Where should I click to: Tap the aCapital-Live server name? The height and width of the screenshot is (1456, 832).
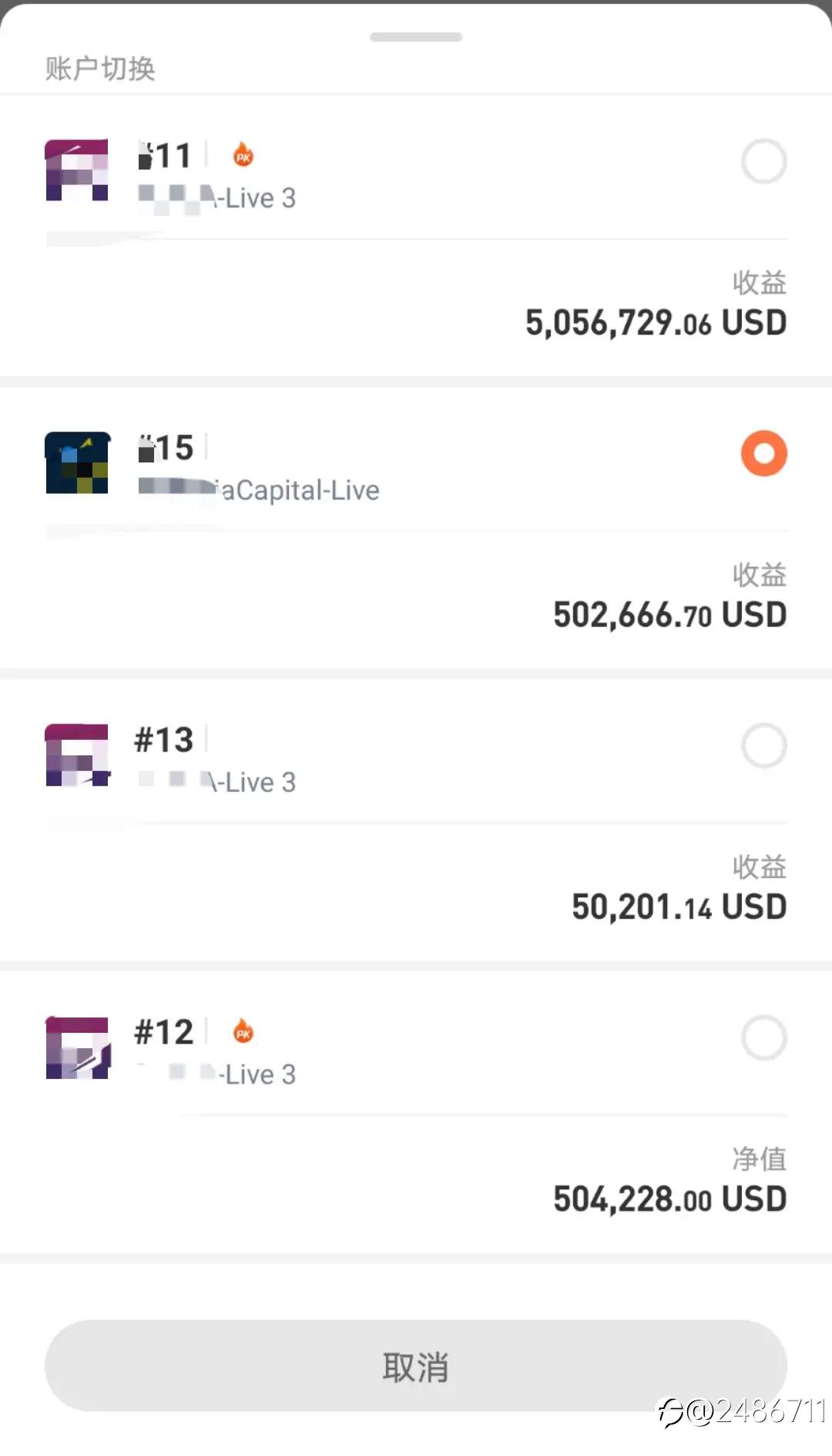(x=299, y=490)
